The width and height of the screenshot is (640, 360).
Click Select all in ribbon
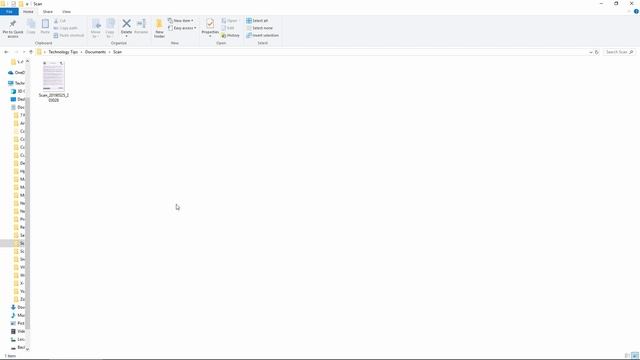point(257,21)
